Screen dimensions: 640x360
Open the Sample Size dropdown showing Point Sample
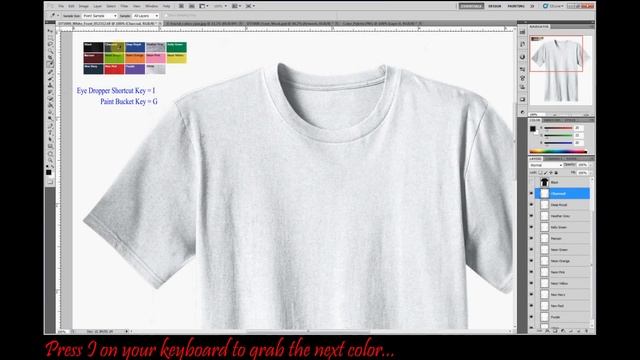(x=100, y=16)
